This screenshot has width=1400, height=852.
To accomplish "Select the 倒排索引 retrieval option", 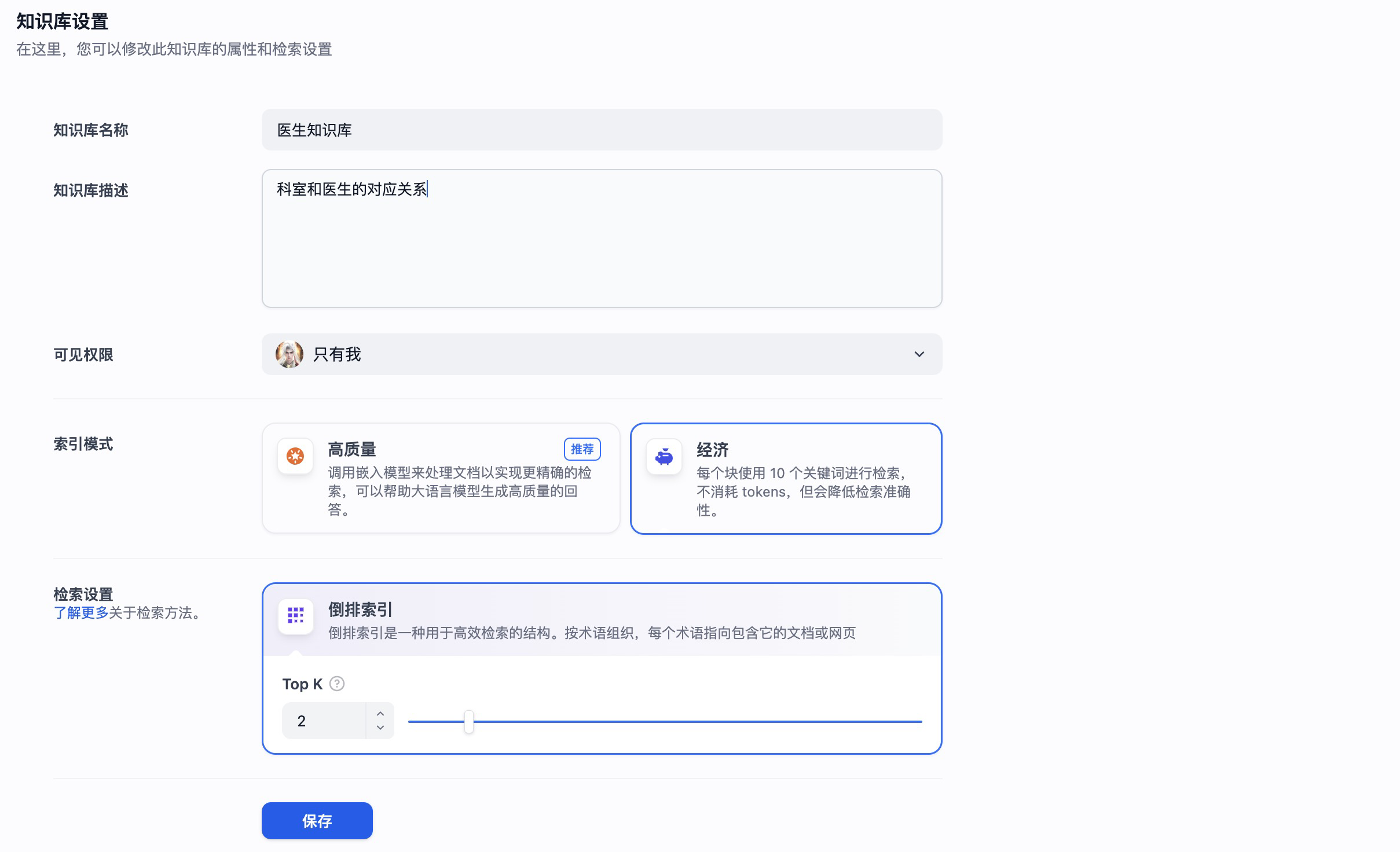I will (591, 620).
